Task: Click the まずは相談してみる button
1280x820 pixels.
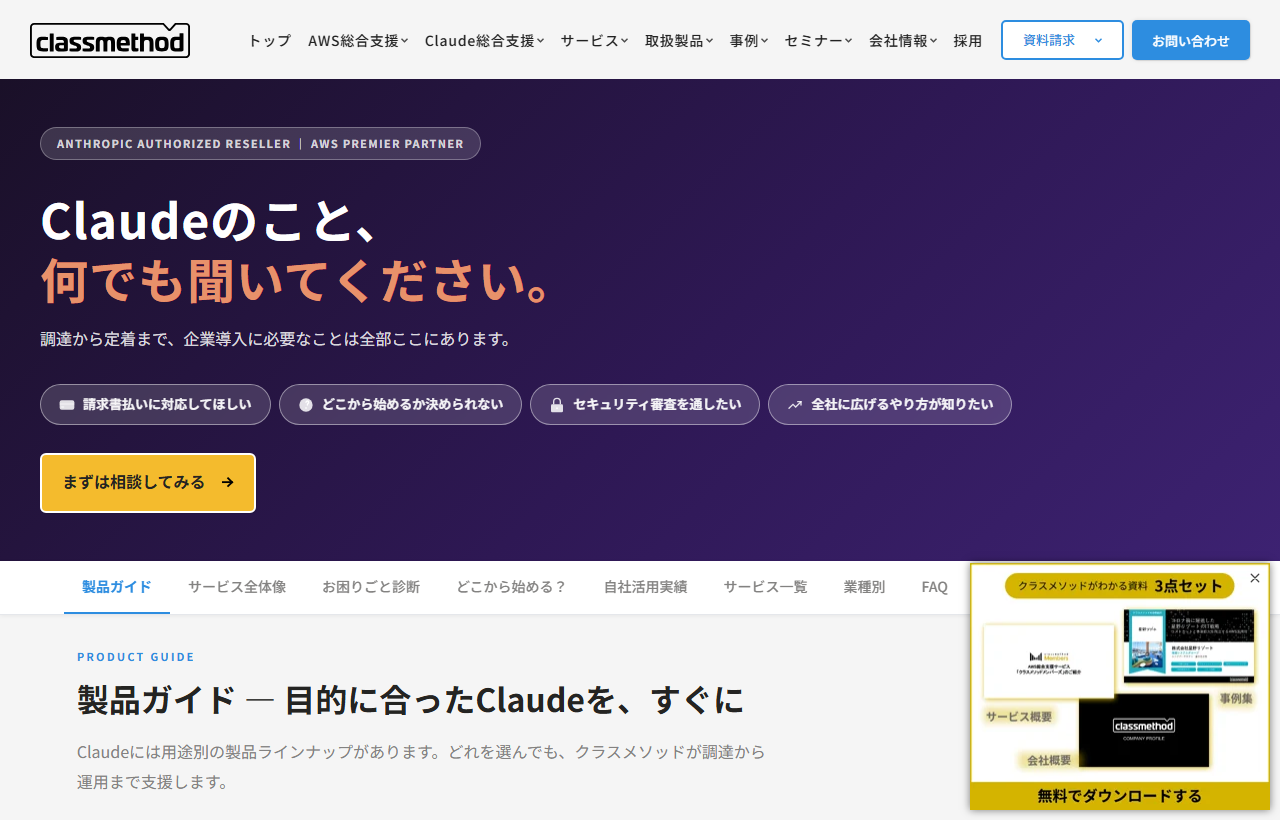Action: tap(148, 483)
